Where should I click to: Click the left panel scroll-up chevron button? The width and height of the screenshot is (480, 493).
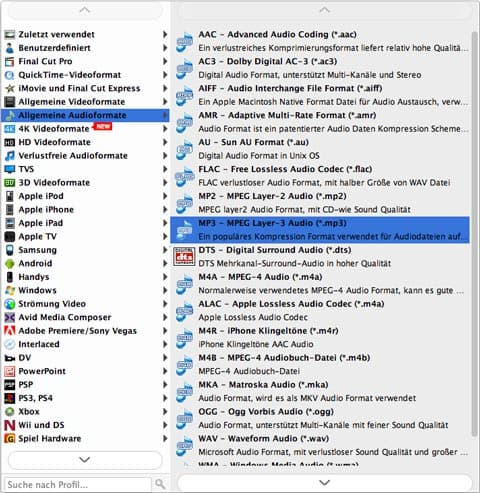[x=85, y=10]
